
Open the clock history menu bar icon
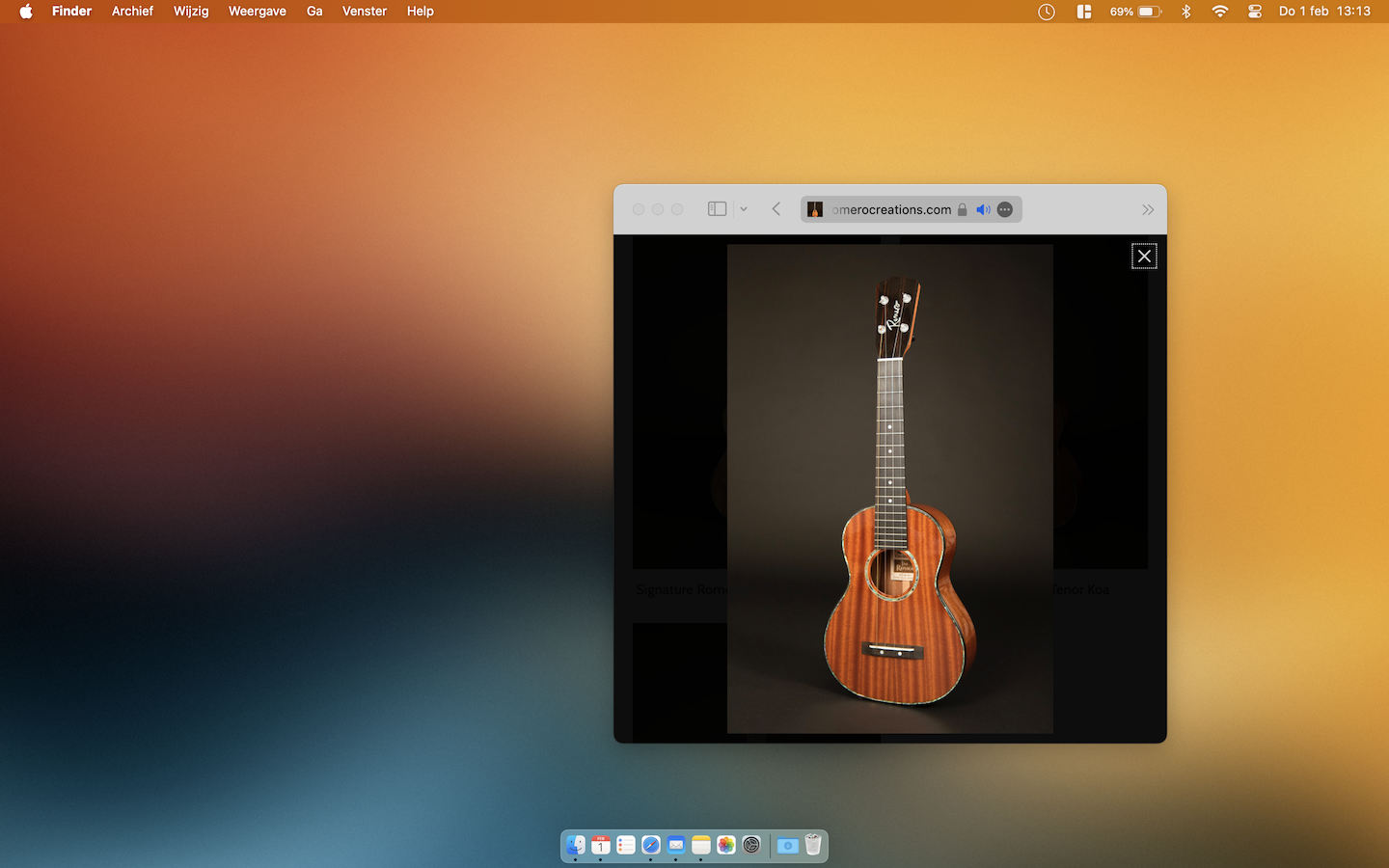pyautogui.click(x=1047, y=12)
